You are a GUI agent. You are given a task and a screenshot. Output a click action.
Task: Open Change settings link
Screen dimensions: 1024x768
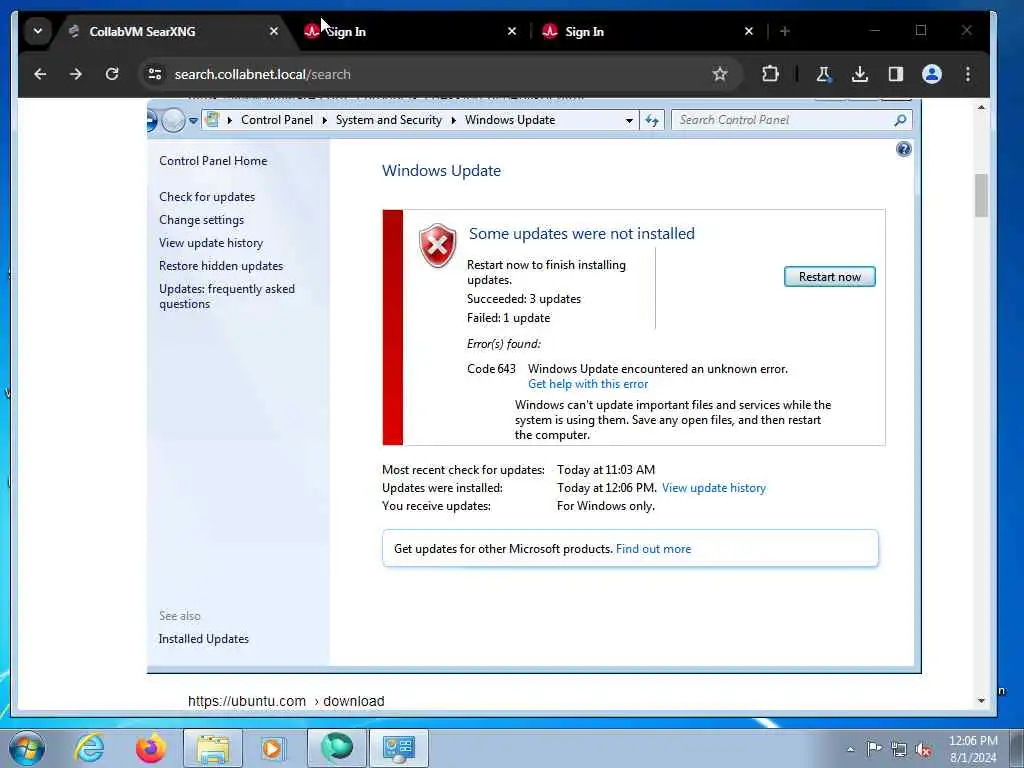(201, 220)
